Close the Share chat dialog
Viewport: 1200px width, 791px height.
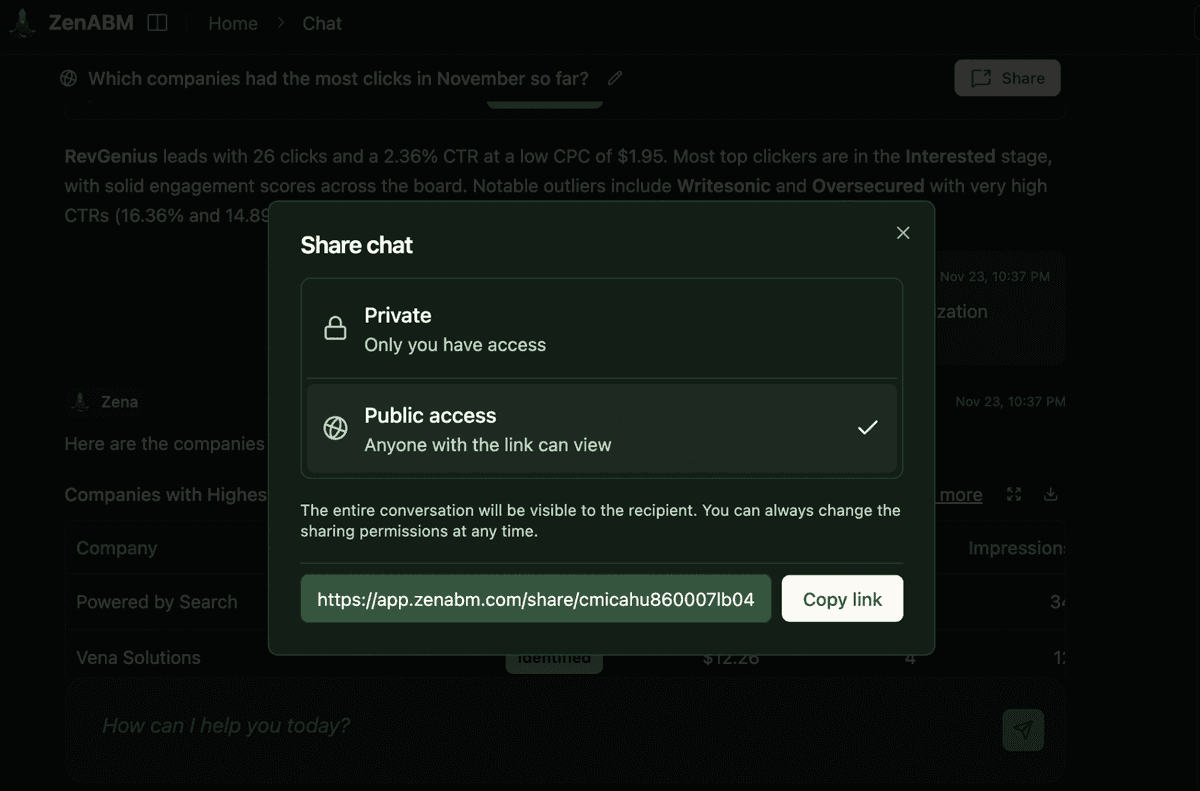click(903, 233)
